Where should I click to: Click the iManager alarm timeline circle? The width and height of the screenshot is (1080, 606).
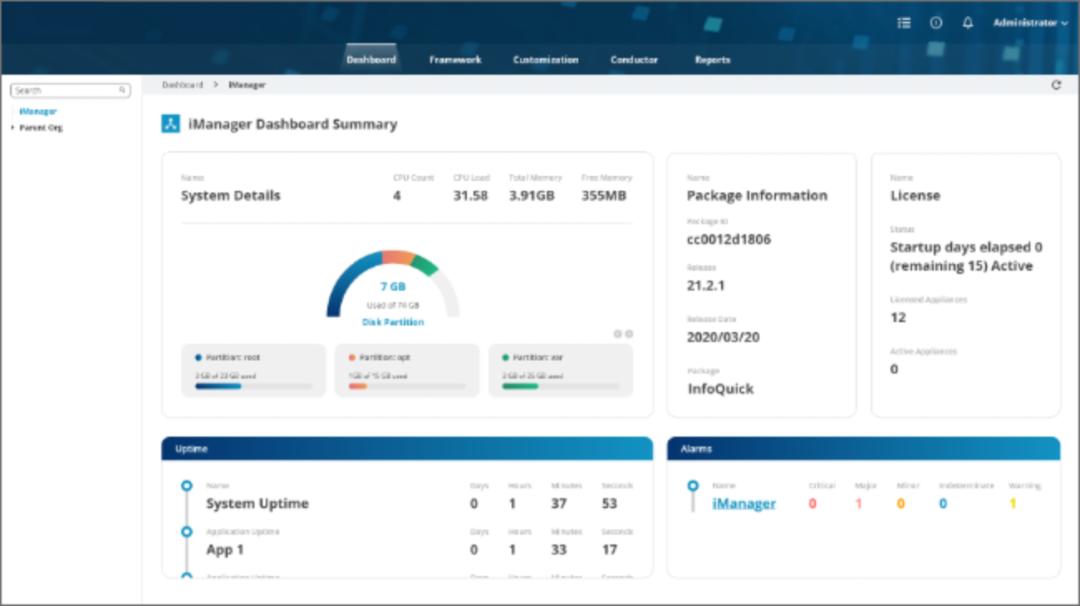[x=692, y=486]
